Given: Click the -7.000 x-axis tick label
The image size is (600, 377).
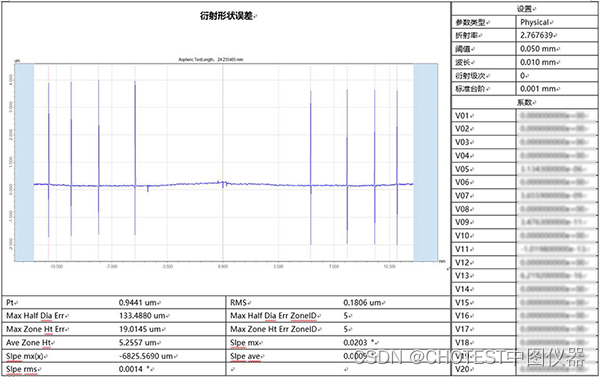Looking at the screenshot, I should (x=111, y=266).
